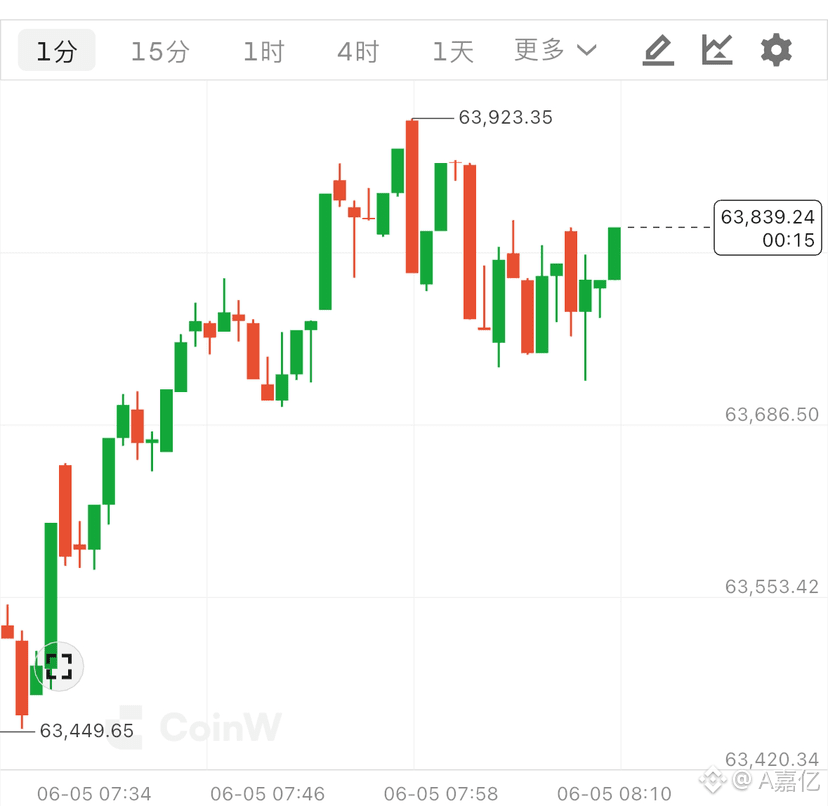
Task: Tap the 06-05 08:10 time axis label
Action: click(614, 793)
